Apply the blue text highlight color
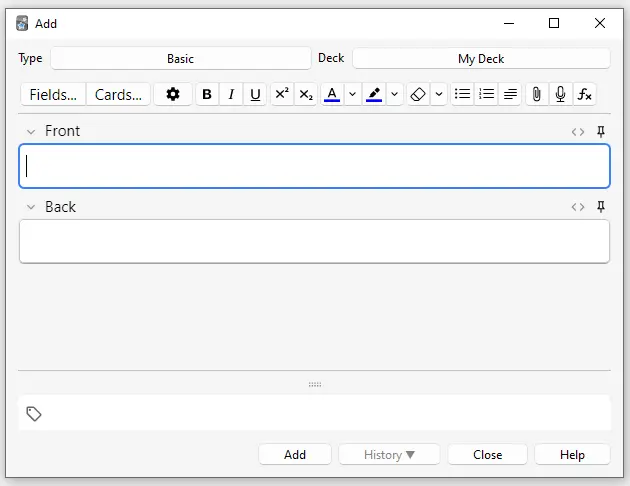 374,94
